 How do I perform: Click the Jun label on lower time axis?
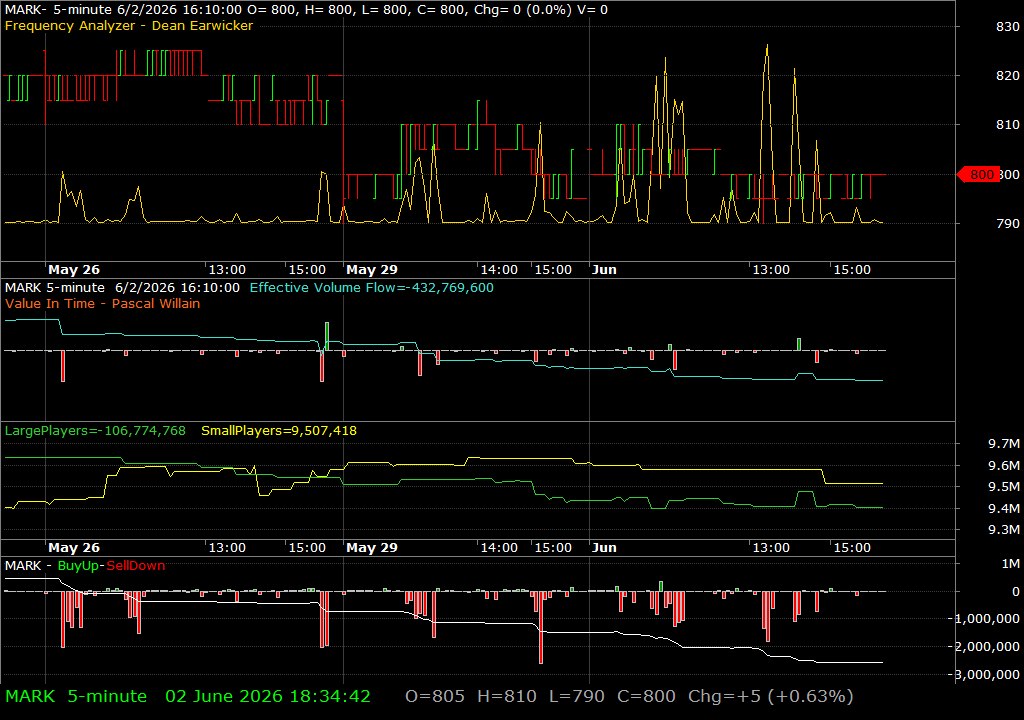point(604,548)
